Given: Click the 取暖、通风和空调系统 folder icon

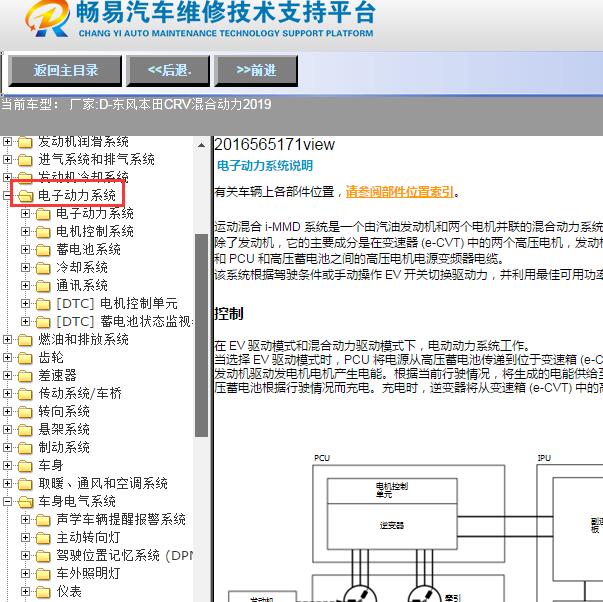Looking at the screenshot, I should (25, 484).
